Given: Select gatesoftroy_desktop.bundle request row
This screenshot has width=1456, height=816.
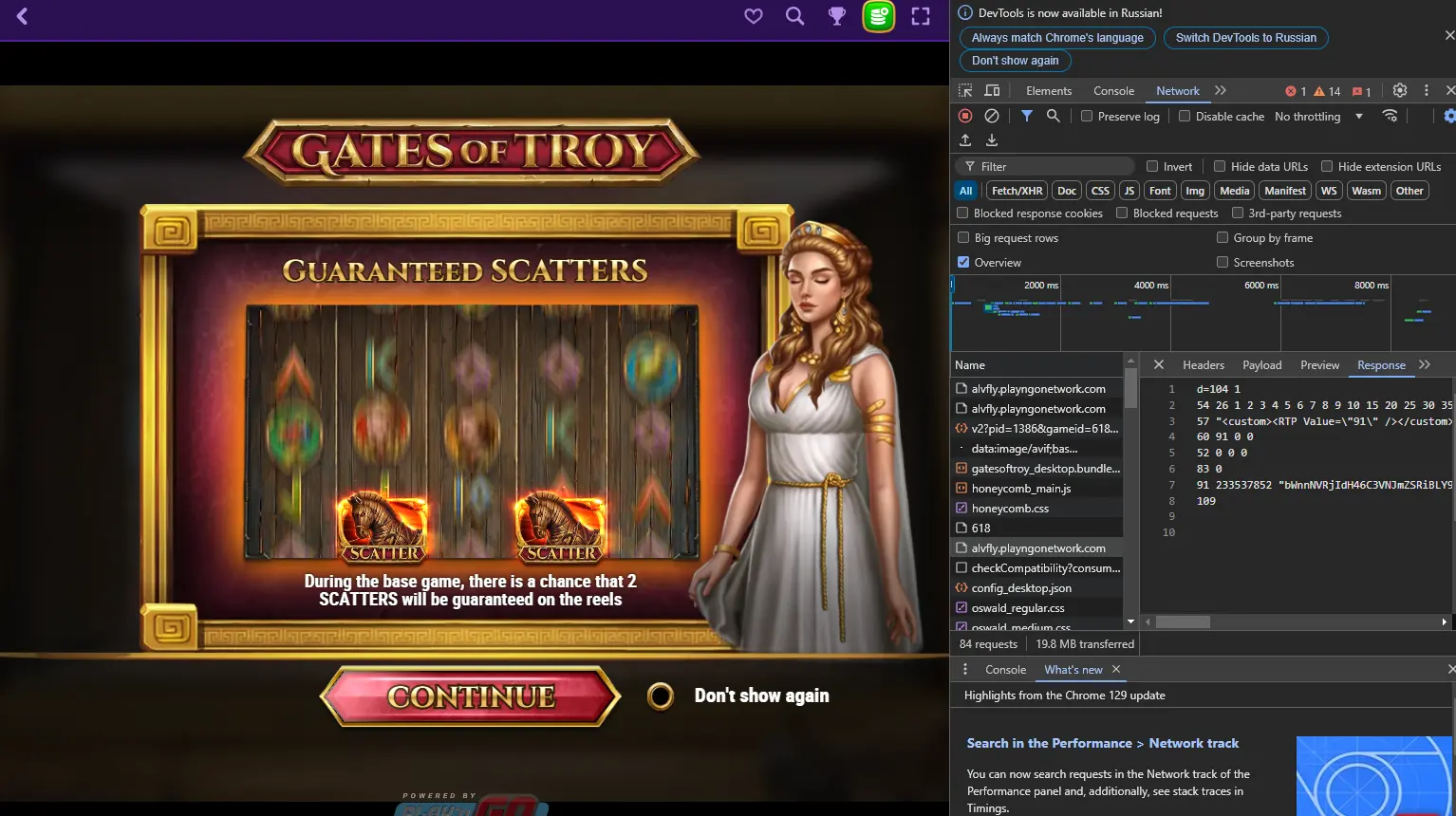Looking at the screenshot, I should click(1037, 468).
